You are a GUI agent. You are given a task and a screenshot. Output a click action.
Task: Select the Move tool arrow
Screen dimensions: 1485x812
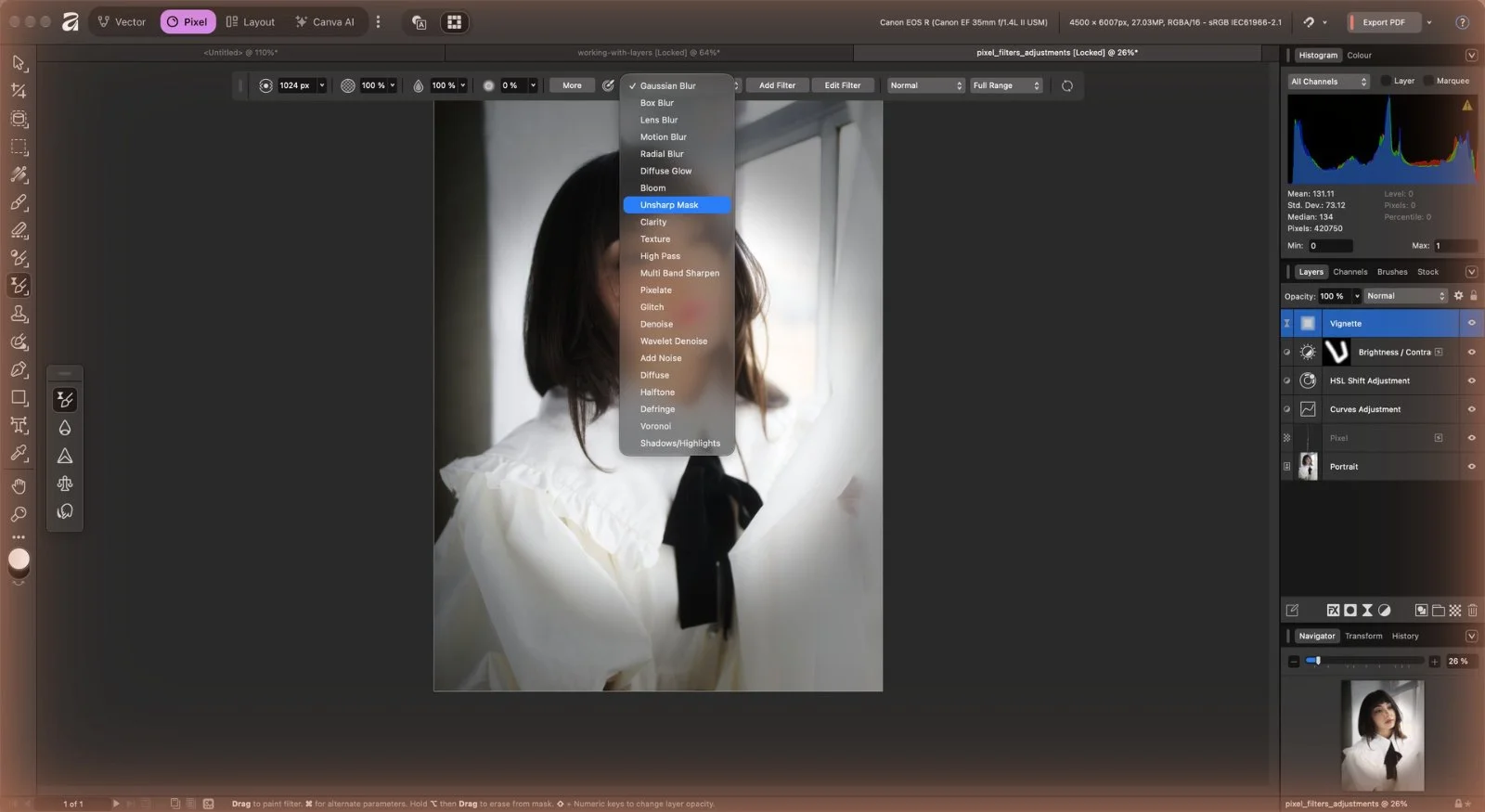coord(19,63)
